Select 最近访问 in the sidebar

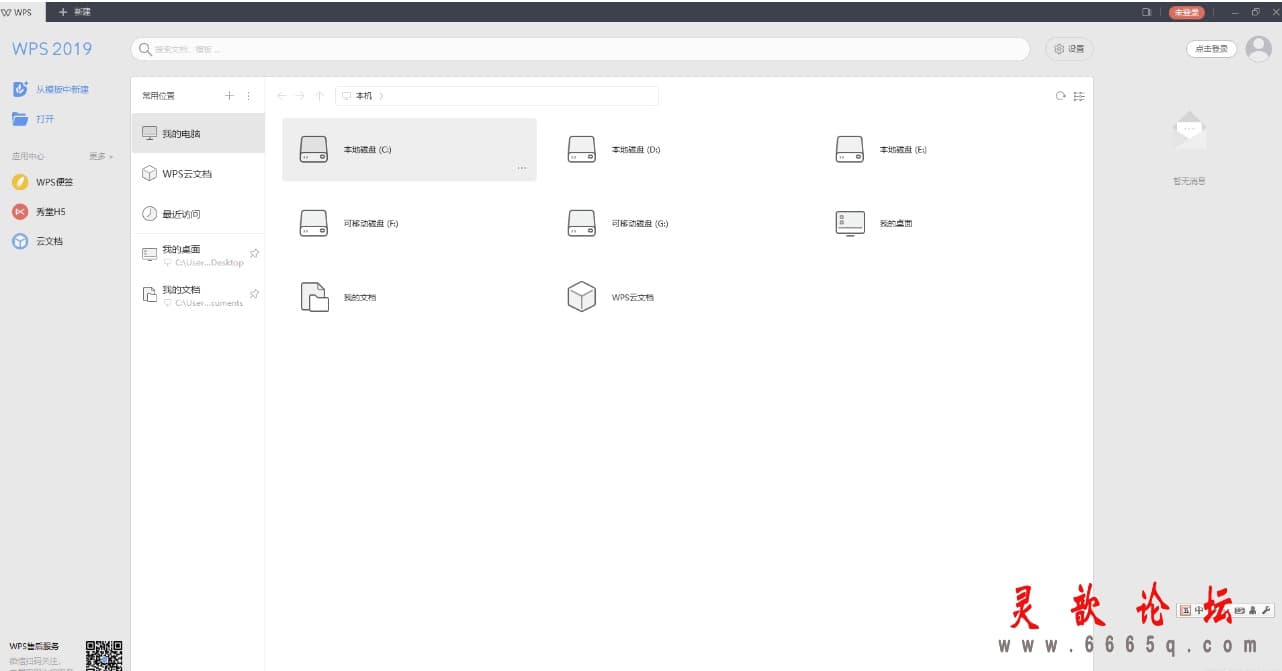pos(198,214)
